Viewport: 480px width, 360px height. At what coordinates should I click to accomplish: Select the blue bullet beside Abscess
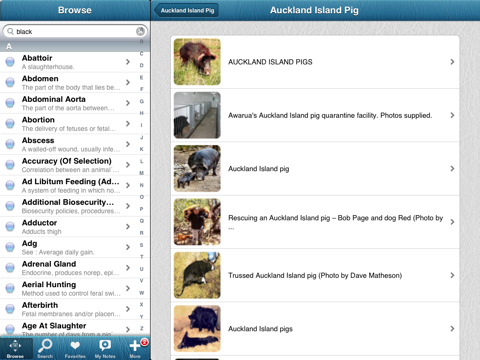pyautogui.click(x=10, y=144)
